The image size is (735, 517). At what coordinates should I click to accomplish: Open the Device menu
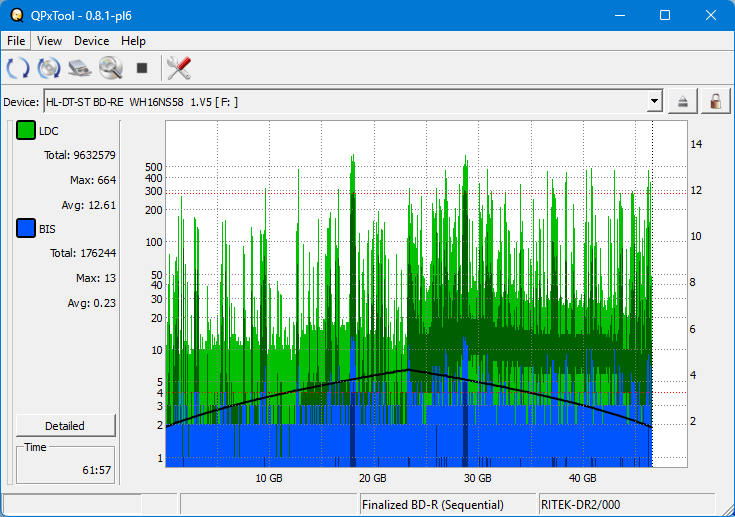point(91,41)
